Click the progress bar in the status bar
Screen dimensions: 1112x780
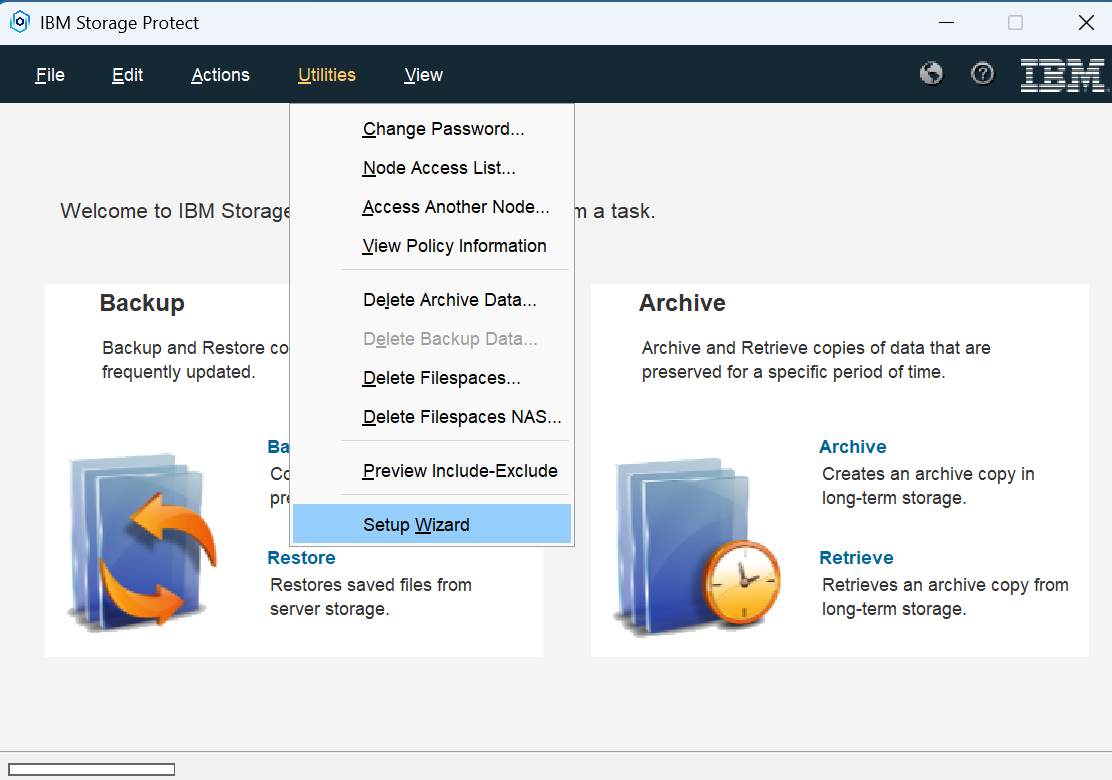(92, 769)
